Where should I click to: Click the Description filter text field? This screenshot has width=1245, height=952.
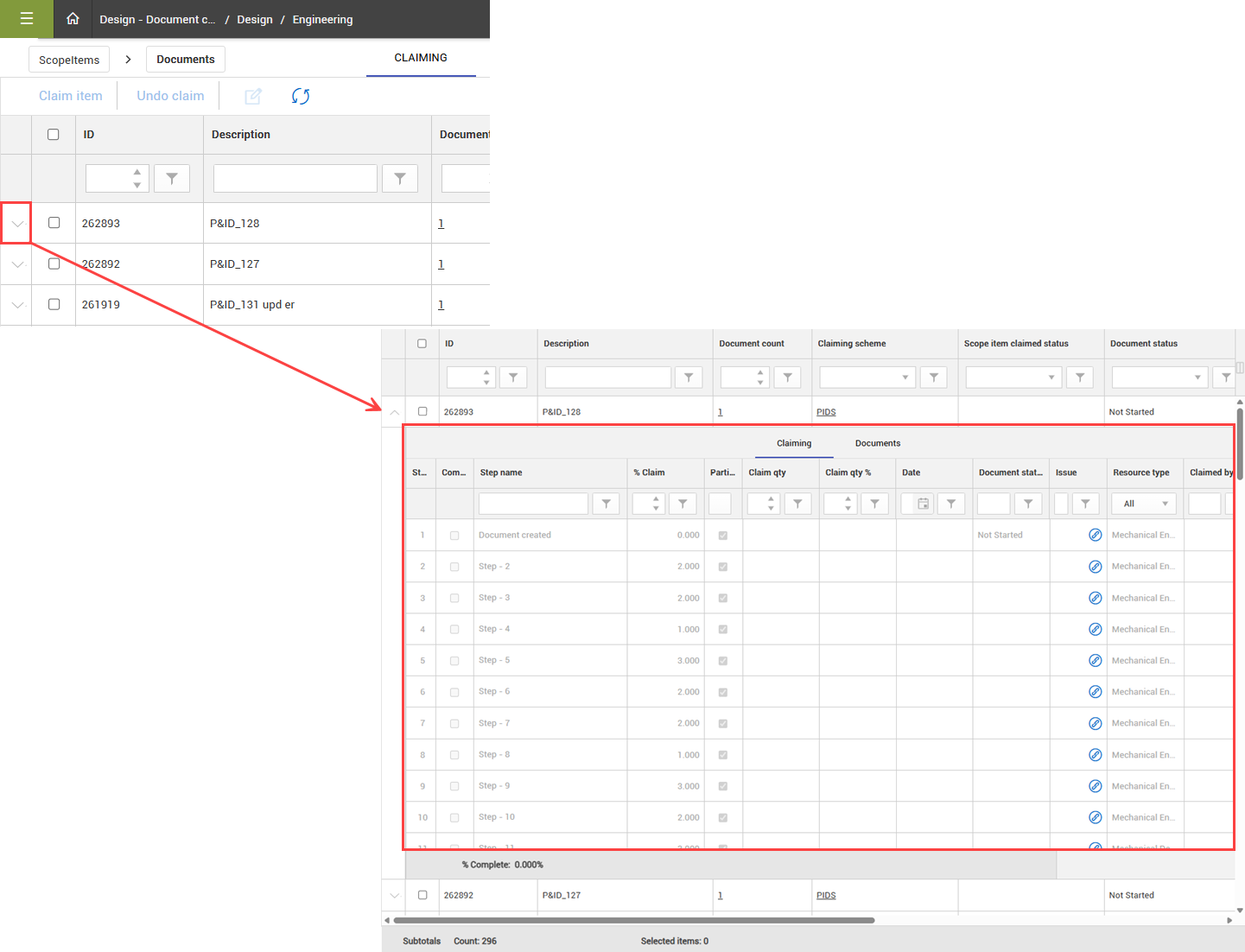click(x=295, y=178)
